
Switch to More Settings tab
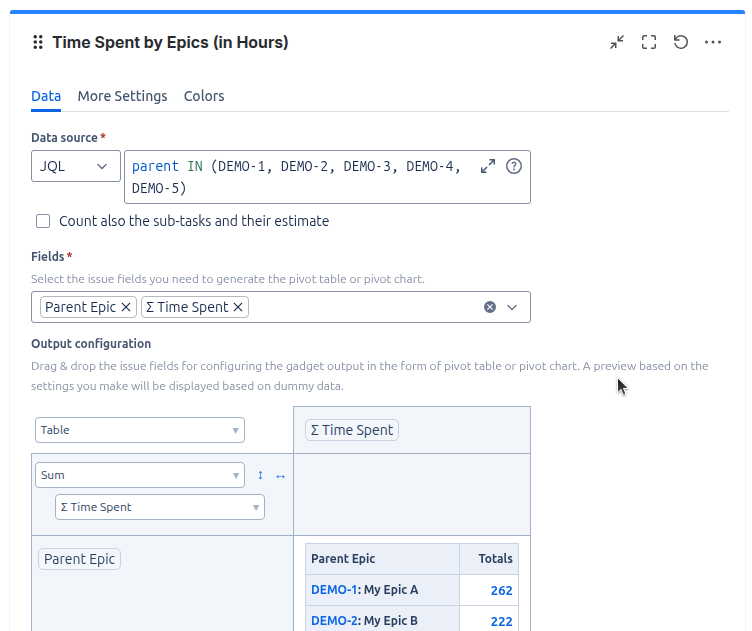(122, 96)
